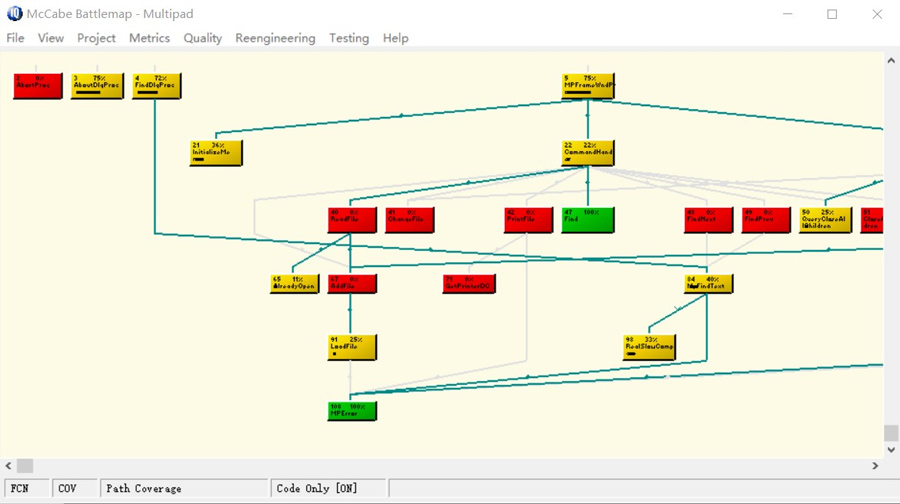Screen dimensions: 900x504
Task: Minimize the McCabe Battlemap window
Action: 788,14
